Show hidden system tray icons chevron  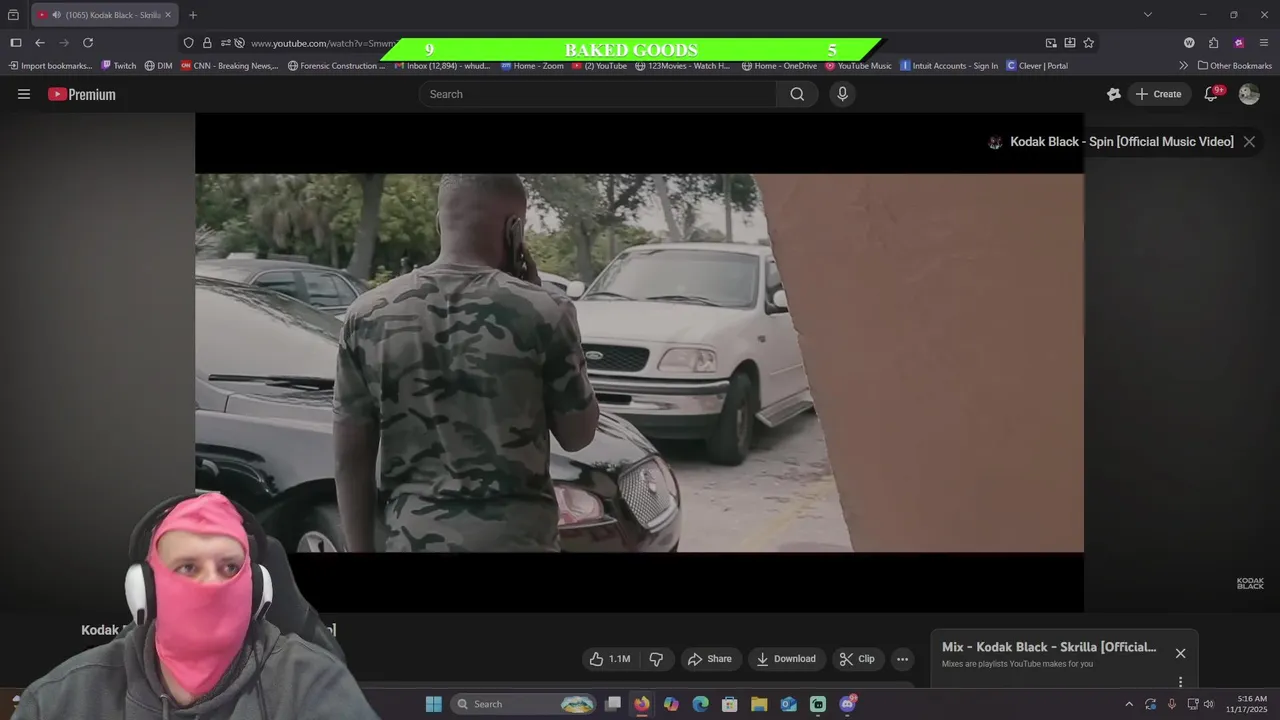point(1129,704)
